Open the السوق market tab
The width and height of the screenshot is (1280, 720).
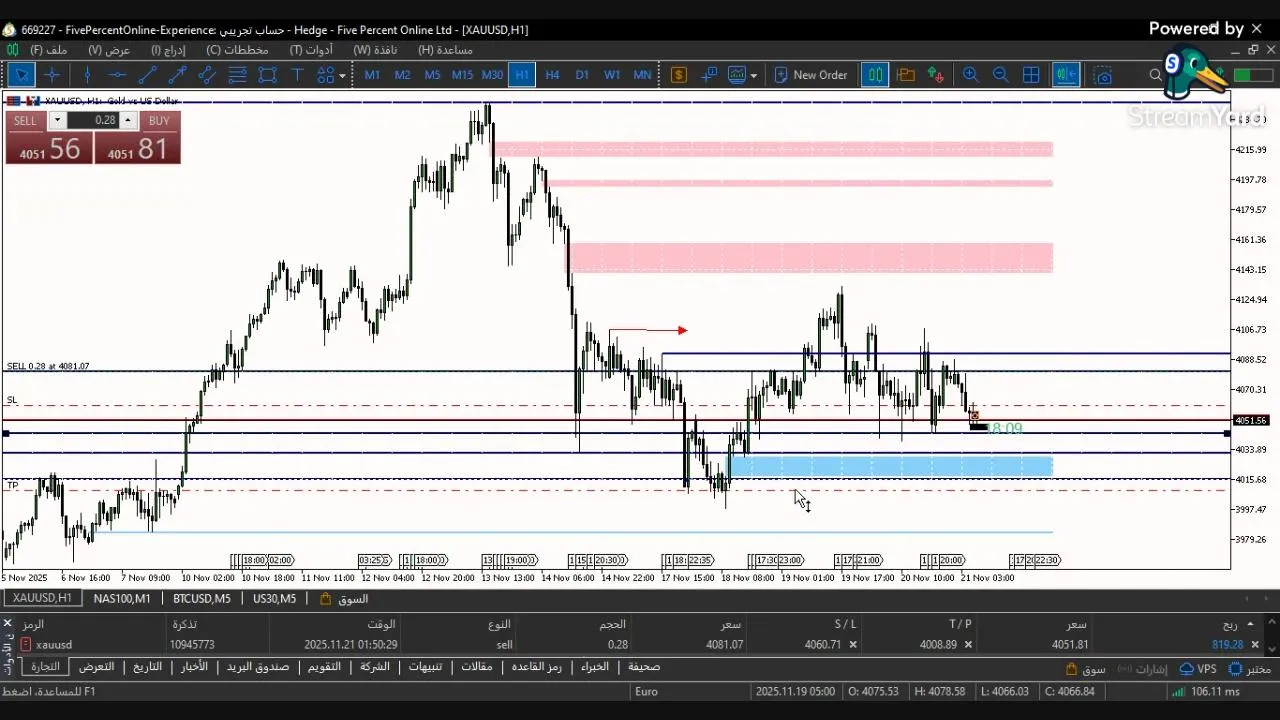[344, 598]
